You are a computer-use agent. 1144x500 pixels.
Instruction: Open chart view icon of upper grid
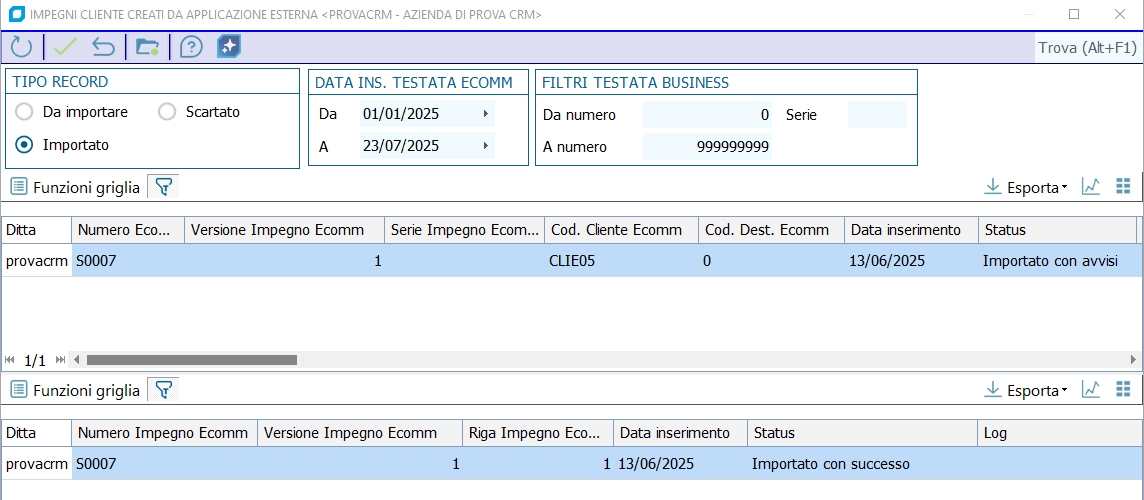[x=1091, y=187]
